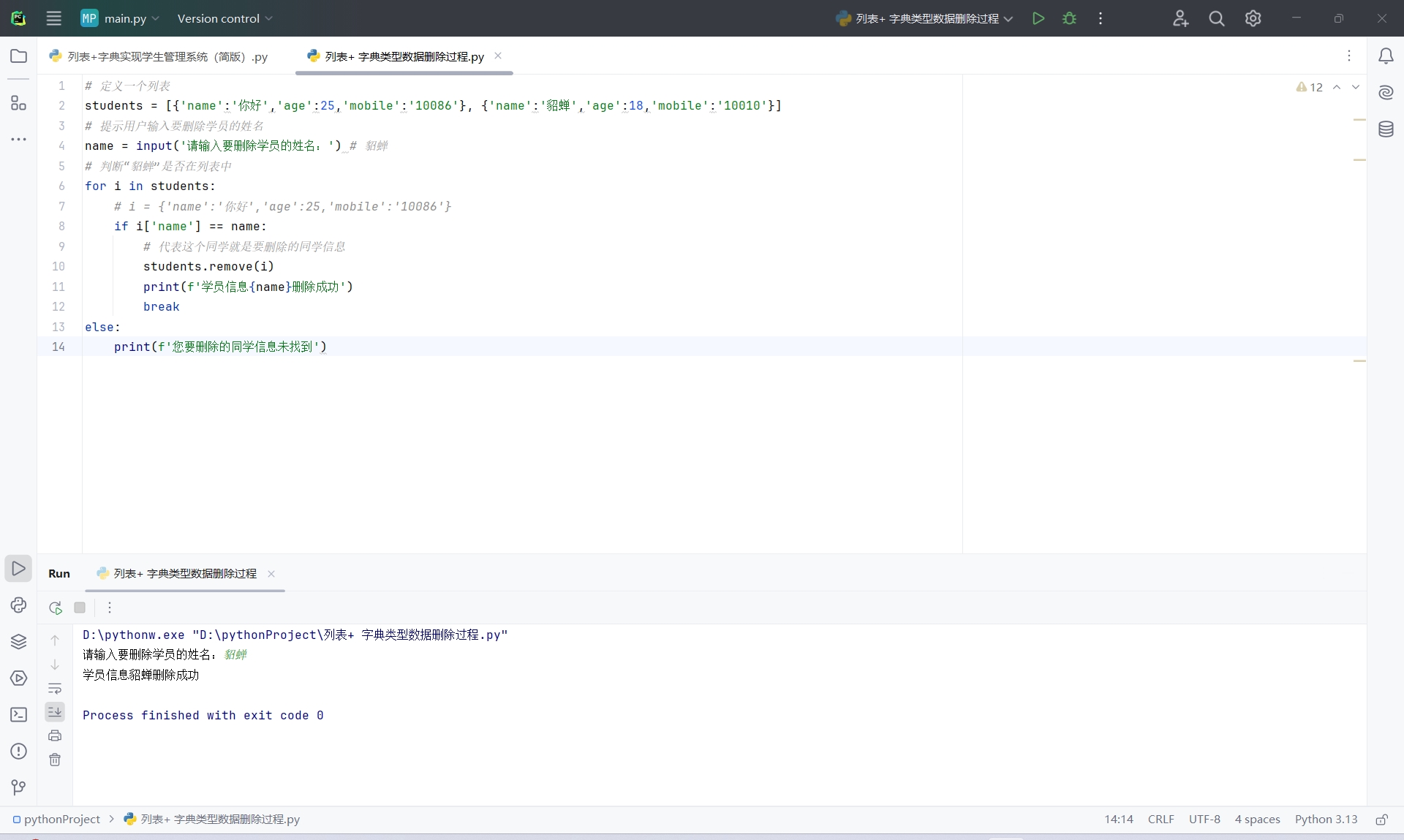Click the Python 3.13 interpreter selector
The image size is (1404, 840).
click(x=1325, y=820)
